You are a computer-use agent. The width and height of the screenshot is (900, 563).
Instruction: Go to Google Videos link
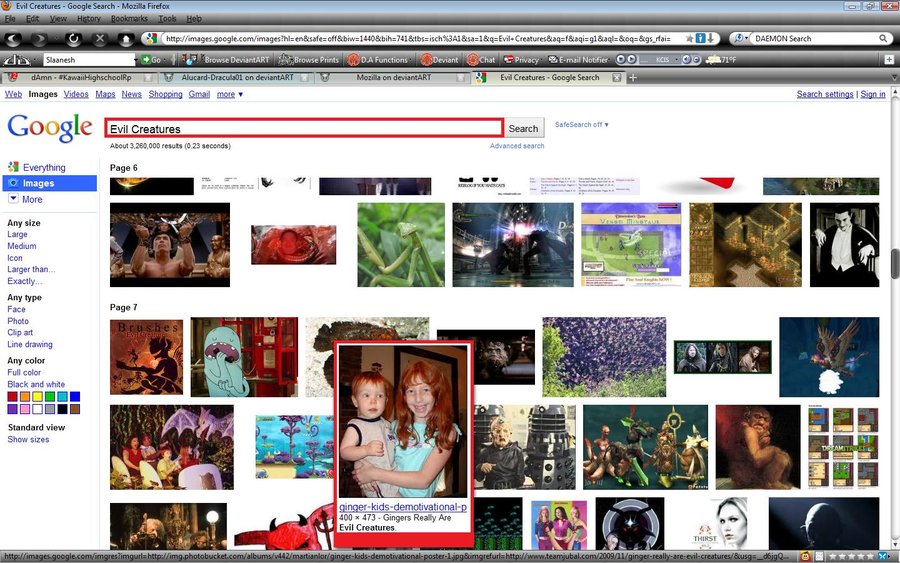click(x=76, y=94)
